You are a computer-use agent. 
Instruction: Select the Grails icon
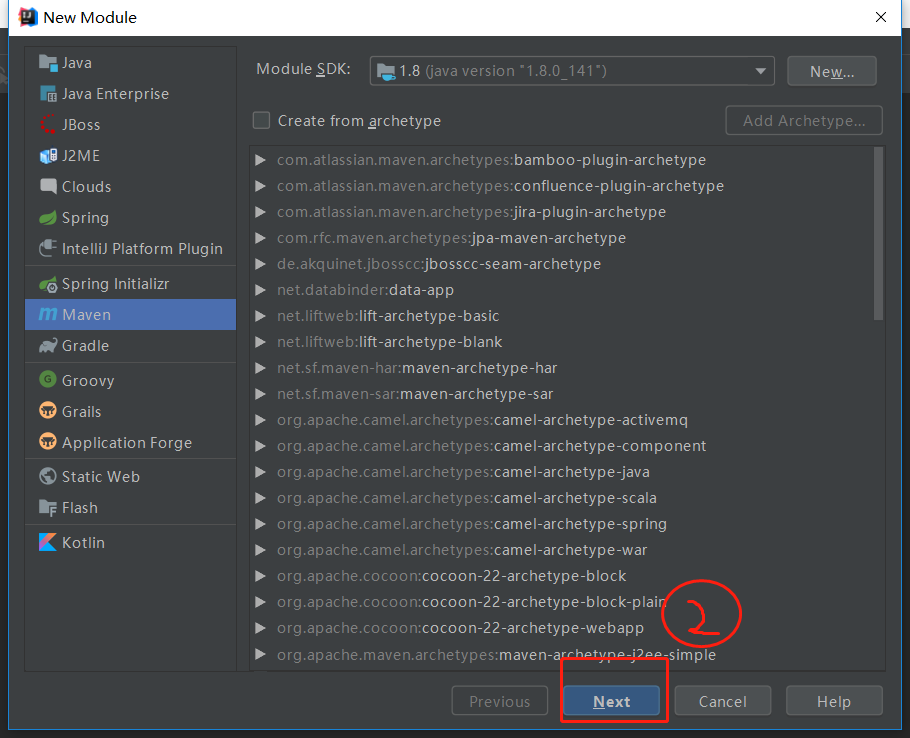[x=48, y=411]
